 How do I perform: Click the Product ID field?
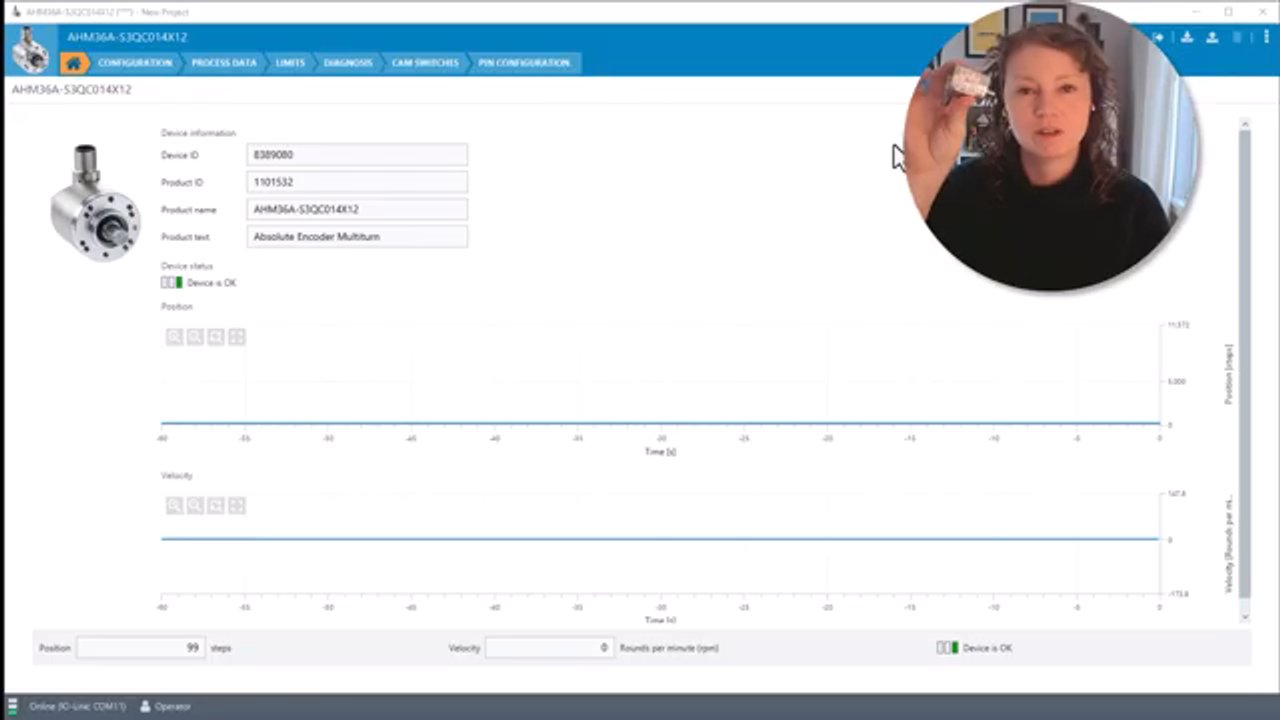pos(357,182)
